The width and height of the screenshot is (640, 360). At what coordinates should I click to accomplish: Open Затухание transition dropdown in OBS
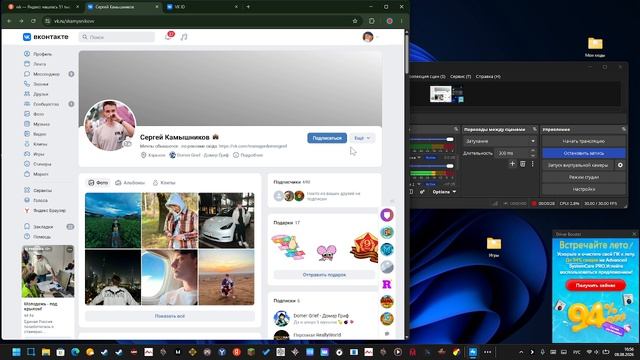(x=500, y=141)
